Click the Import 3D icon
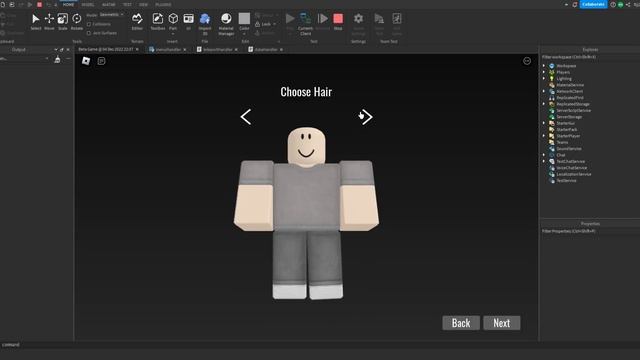The height and width of the screenshot is (360, 640). coord(205,19)
